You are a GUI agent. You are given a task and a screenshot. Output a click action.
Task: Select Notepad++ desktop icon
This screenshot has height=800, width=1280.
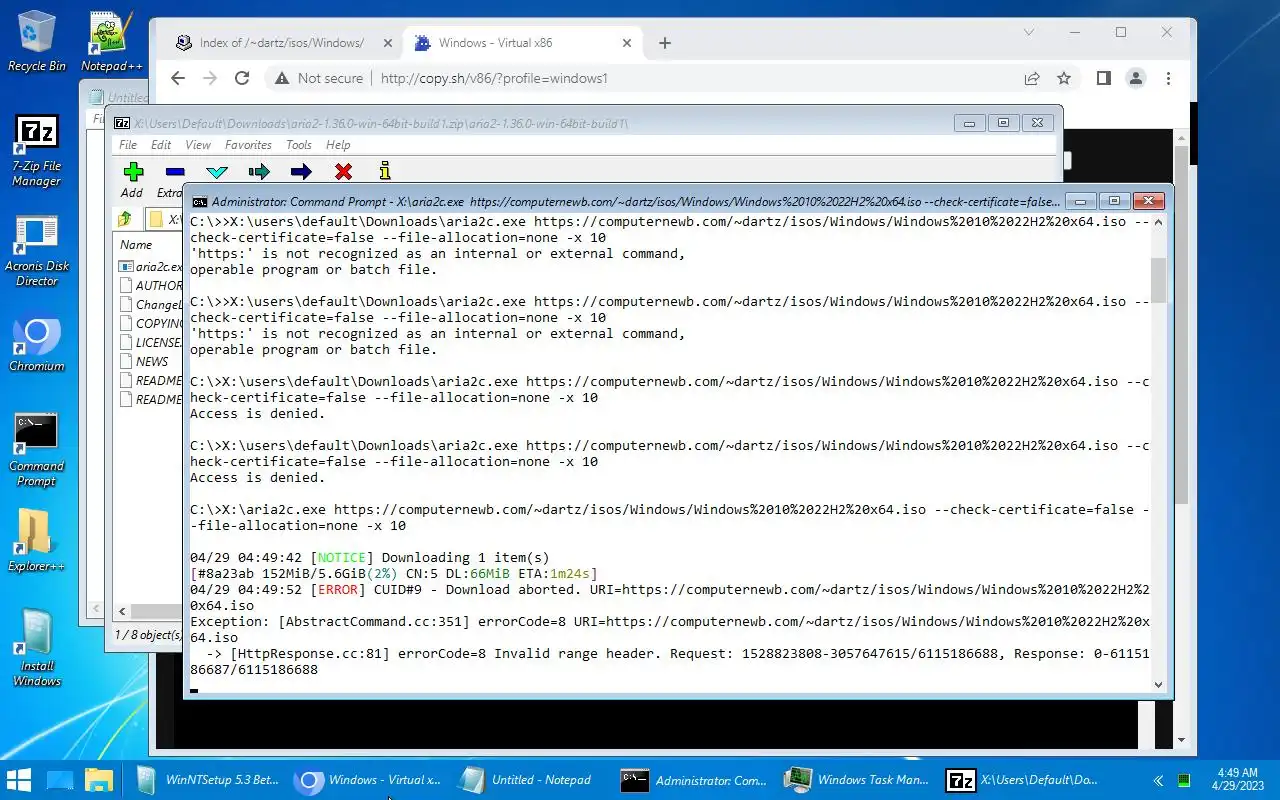(x=111, y=42)
